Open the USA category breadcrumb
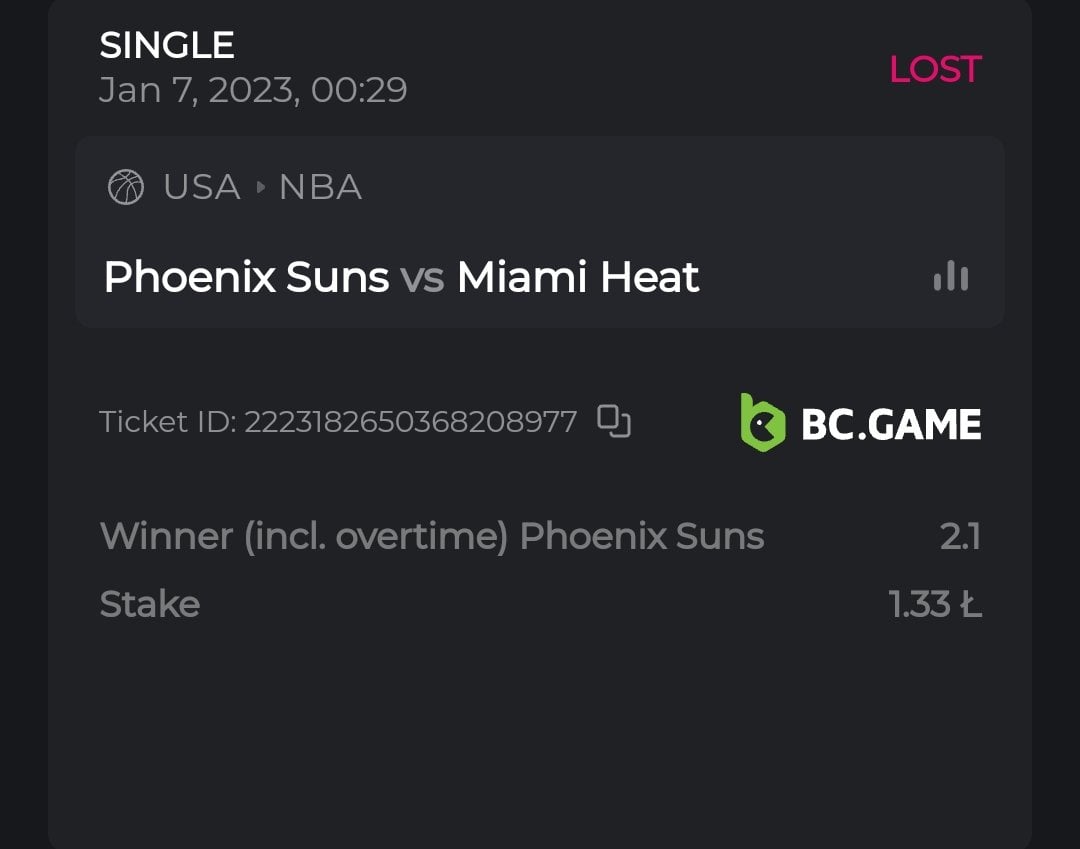The width and height of the screenshot is (1080, 849). click(201, 187)
